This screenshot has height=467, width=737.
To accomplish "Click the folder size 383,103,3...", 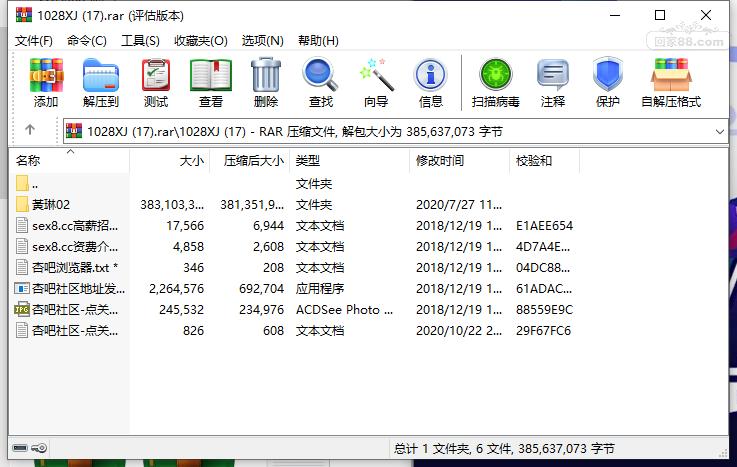I will 172,205.
